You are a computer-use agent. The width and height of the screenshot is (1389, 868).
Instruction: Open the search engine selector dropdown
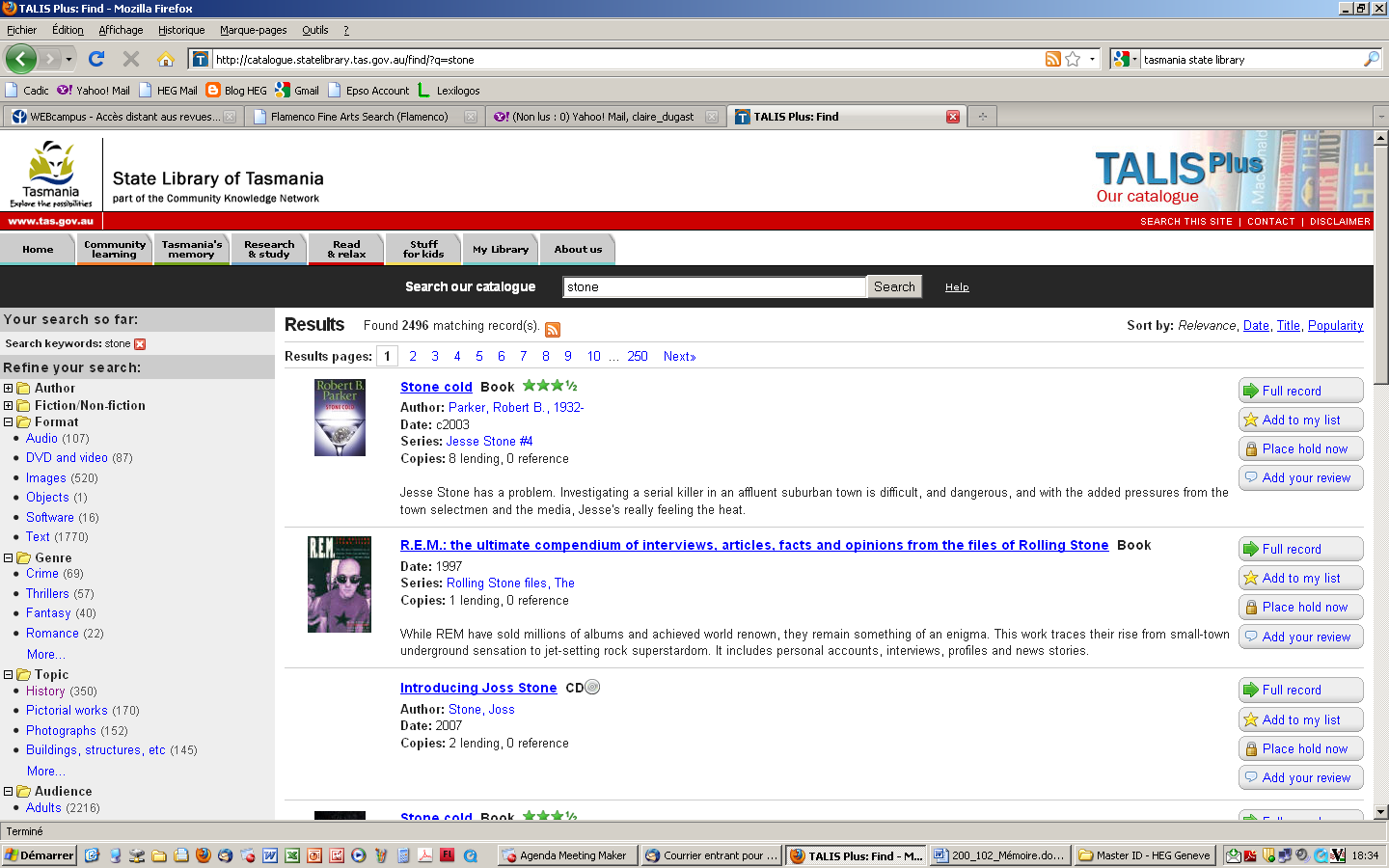point(1125,59)
